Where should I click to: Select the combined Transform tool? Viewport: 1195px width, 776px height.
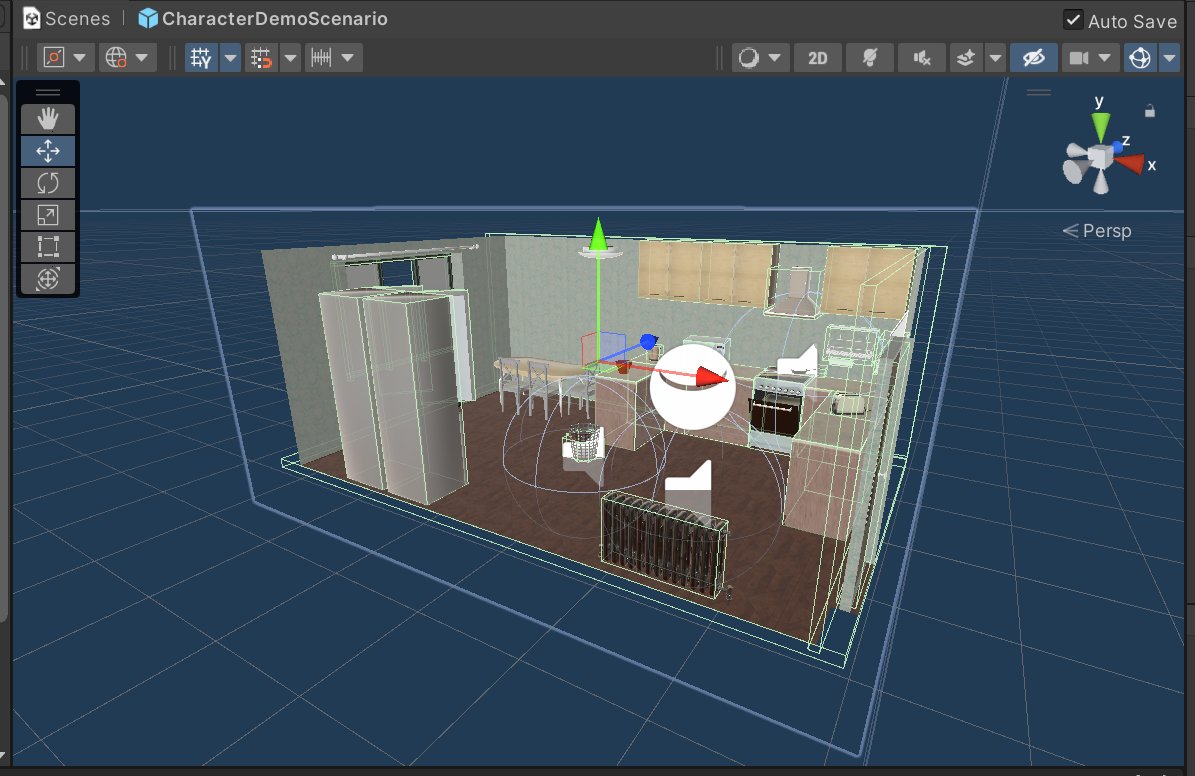click(x=47, y=278)
